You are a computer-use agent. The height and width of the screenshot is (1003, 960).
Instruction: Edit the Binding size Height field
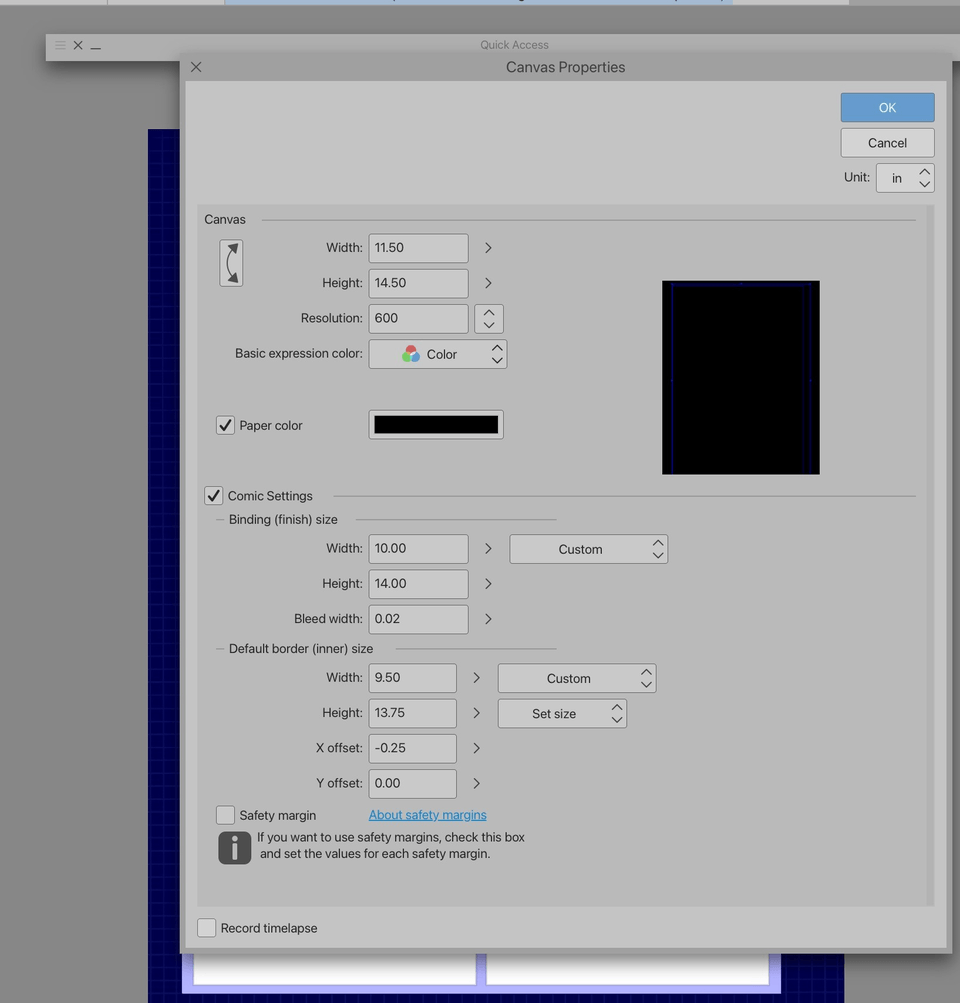[x=418, y=584]
